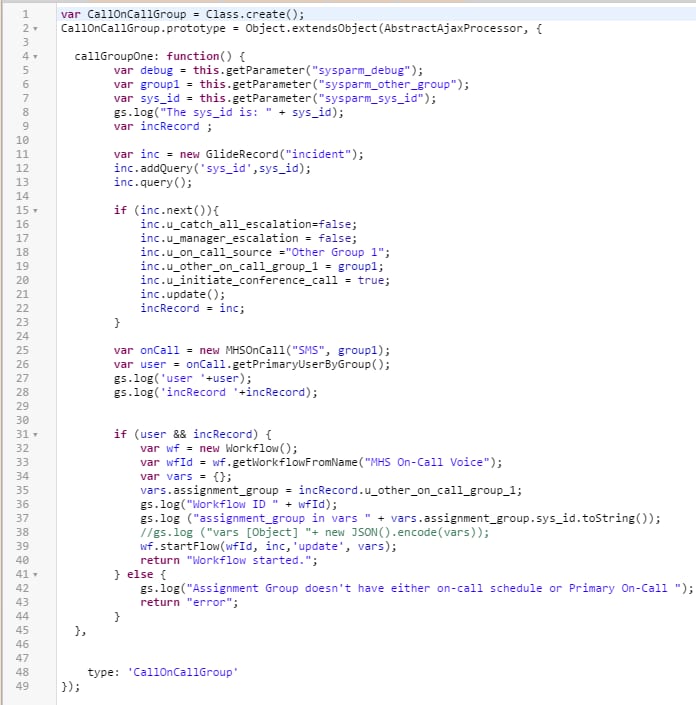The width and height of the screenshot is (696, 705).
Task: Click the "incident" table name string
Action: point(318,154)
